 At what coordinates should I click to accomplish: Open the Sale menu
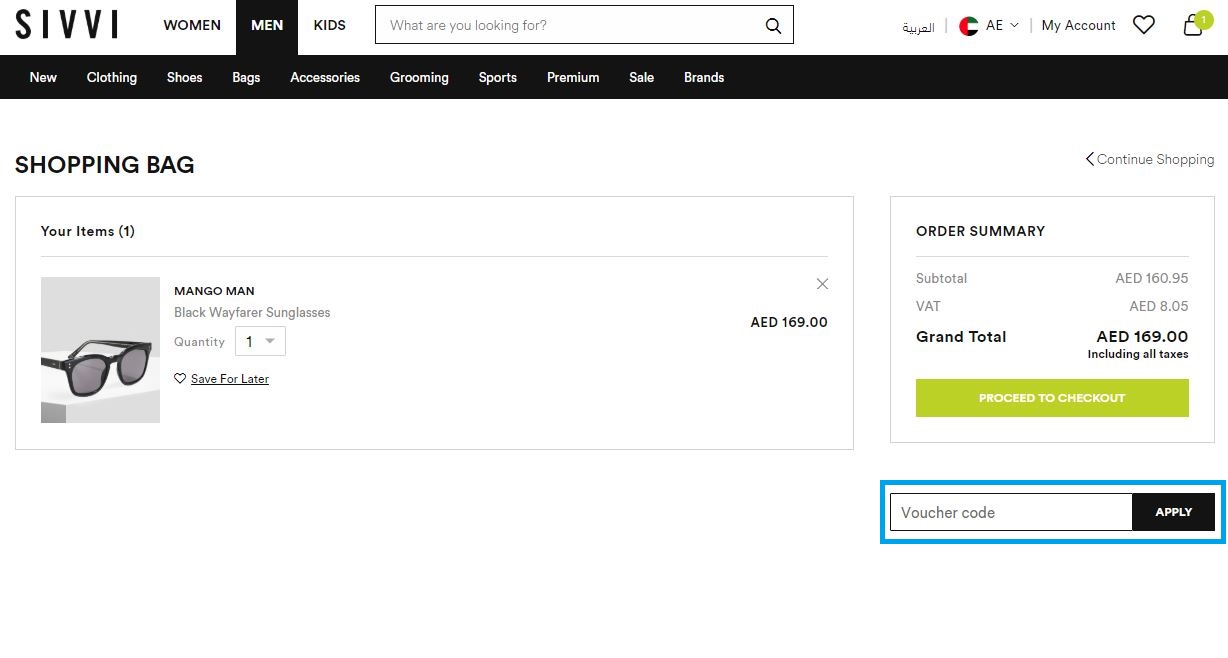641,77
